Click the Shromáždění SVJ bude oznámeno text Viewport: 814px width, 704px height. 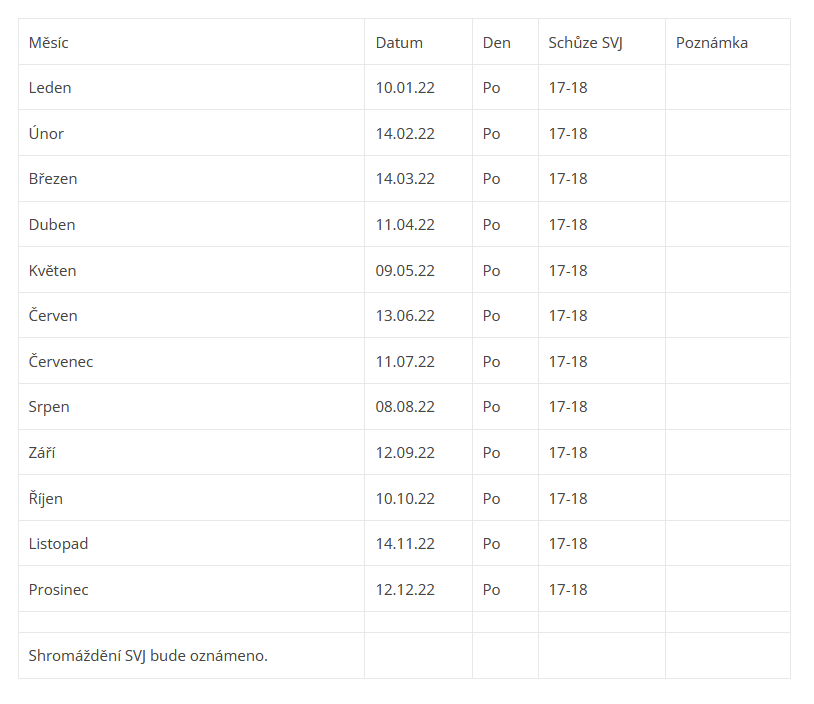(148, 656)
